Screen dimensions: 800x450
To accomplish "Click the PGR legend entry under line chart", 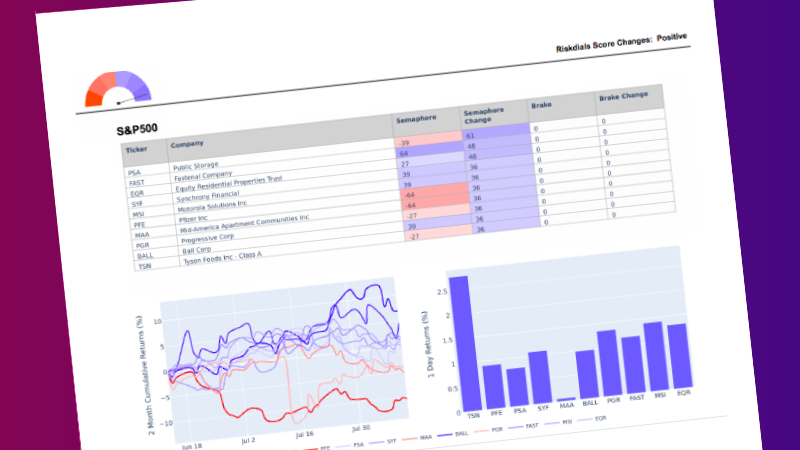I will click(x=489, y=431).
